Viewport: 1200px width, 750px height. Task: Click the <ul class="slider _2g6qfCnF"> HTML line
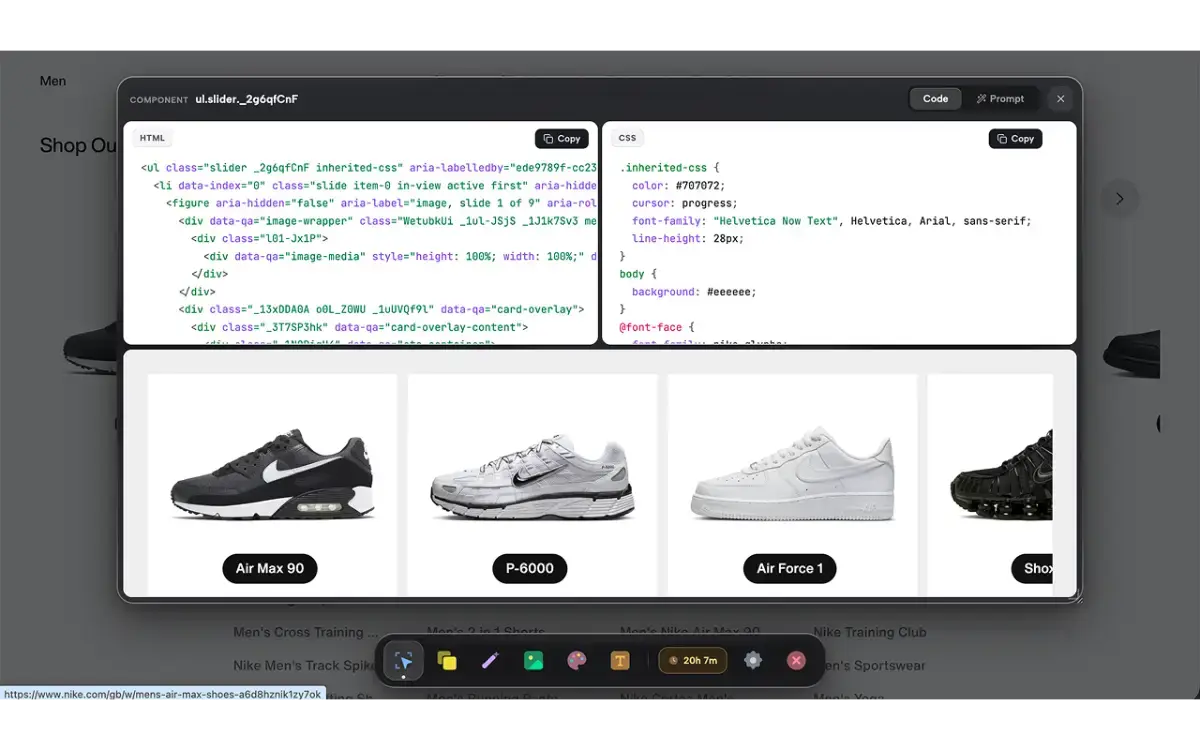click(369, 168)
